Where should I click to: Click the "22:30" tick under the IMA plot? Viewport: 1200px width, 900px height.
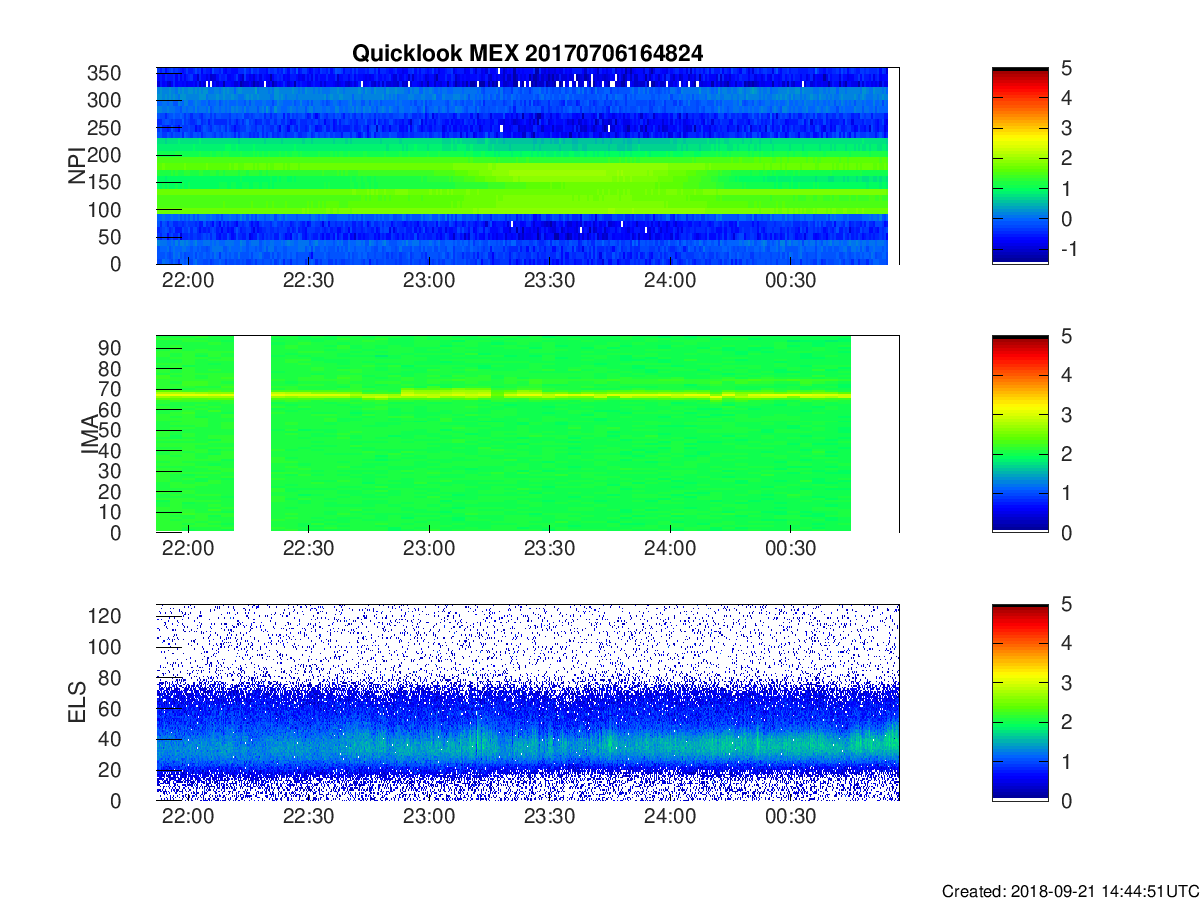308,549
